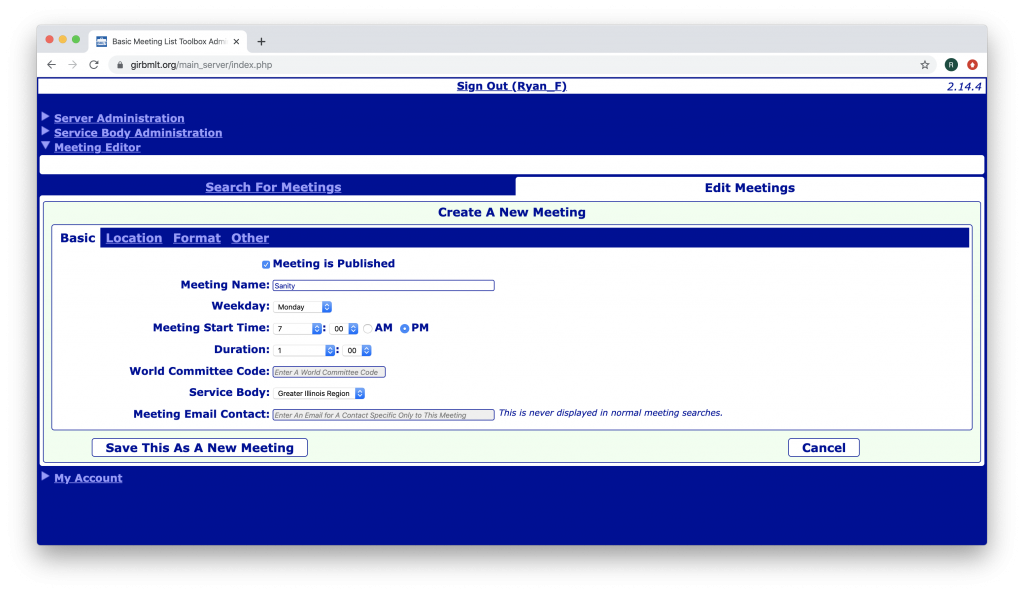1024x594 pixels.
Task: Open a new browser tab with plus
Action: [261, 41]
